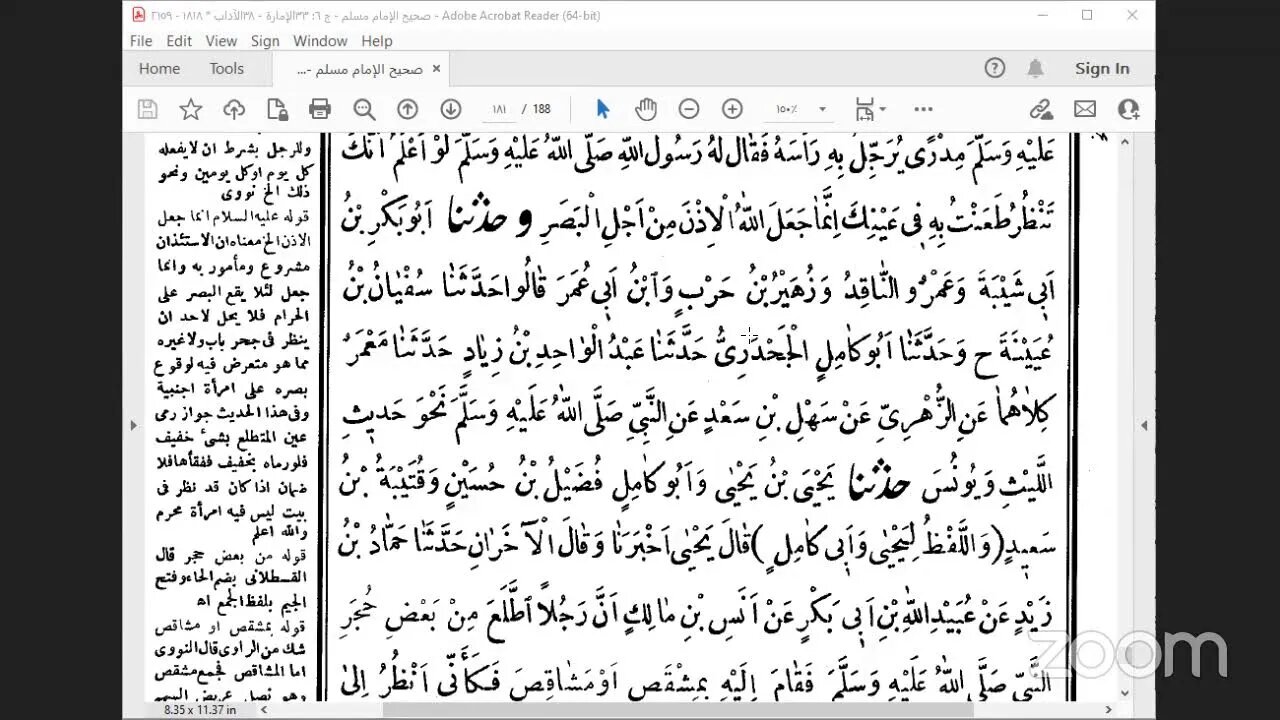Print the document
This screenshot has width=1280, height=720.
tap(320, 109)
